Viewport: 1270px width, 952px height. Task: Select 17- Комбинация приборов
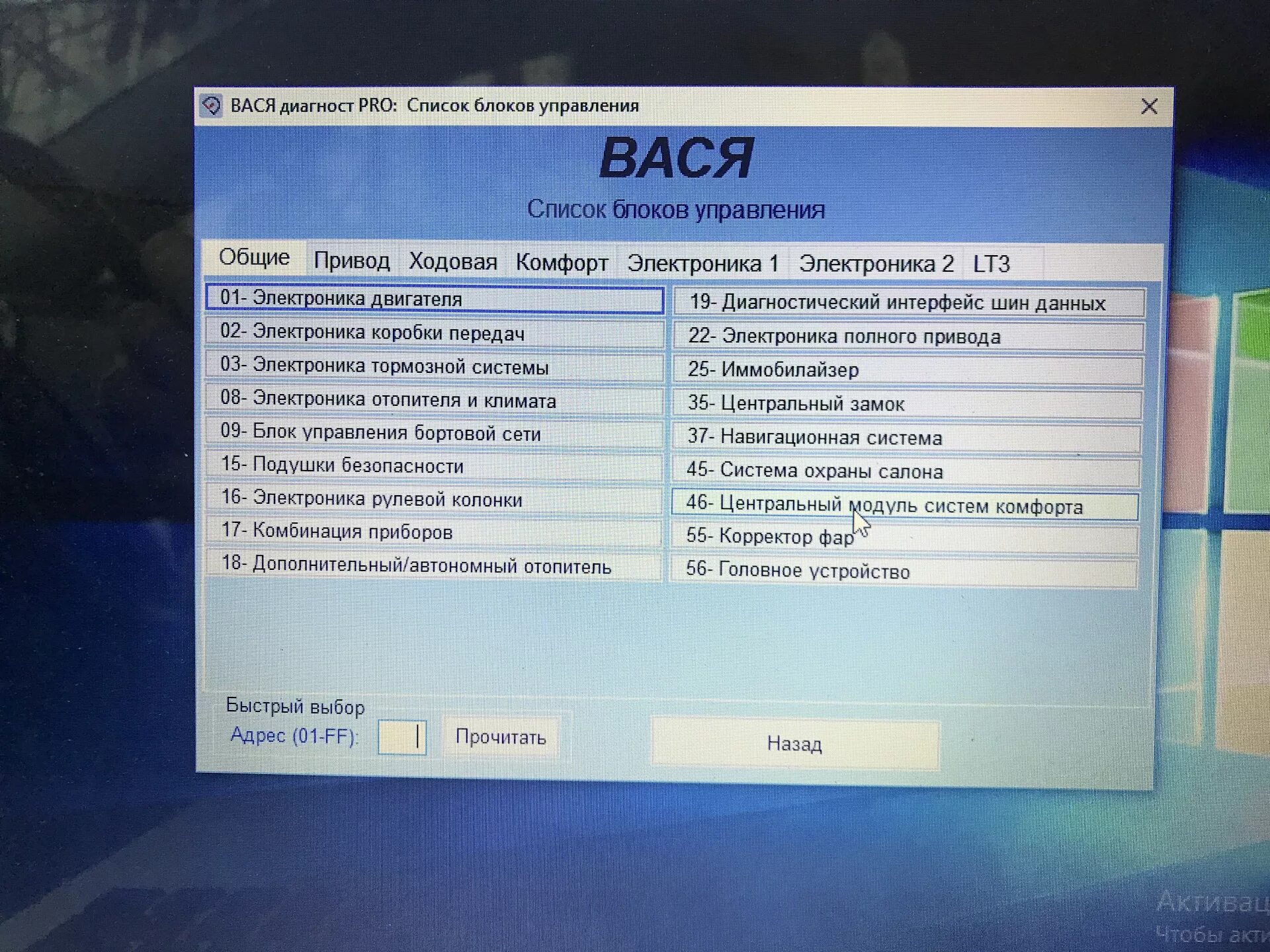pos(435,532)
